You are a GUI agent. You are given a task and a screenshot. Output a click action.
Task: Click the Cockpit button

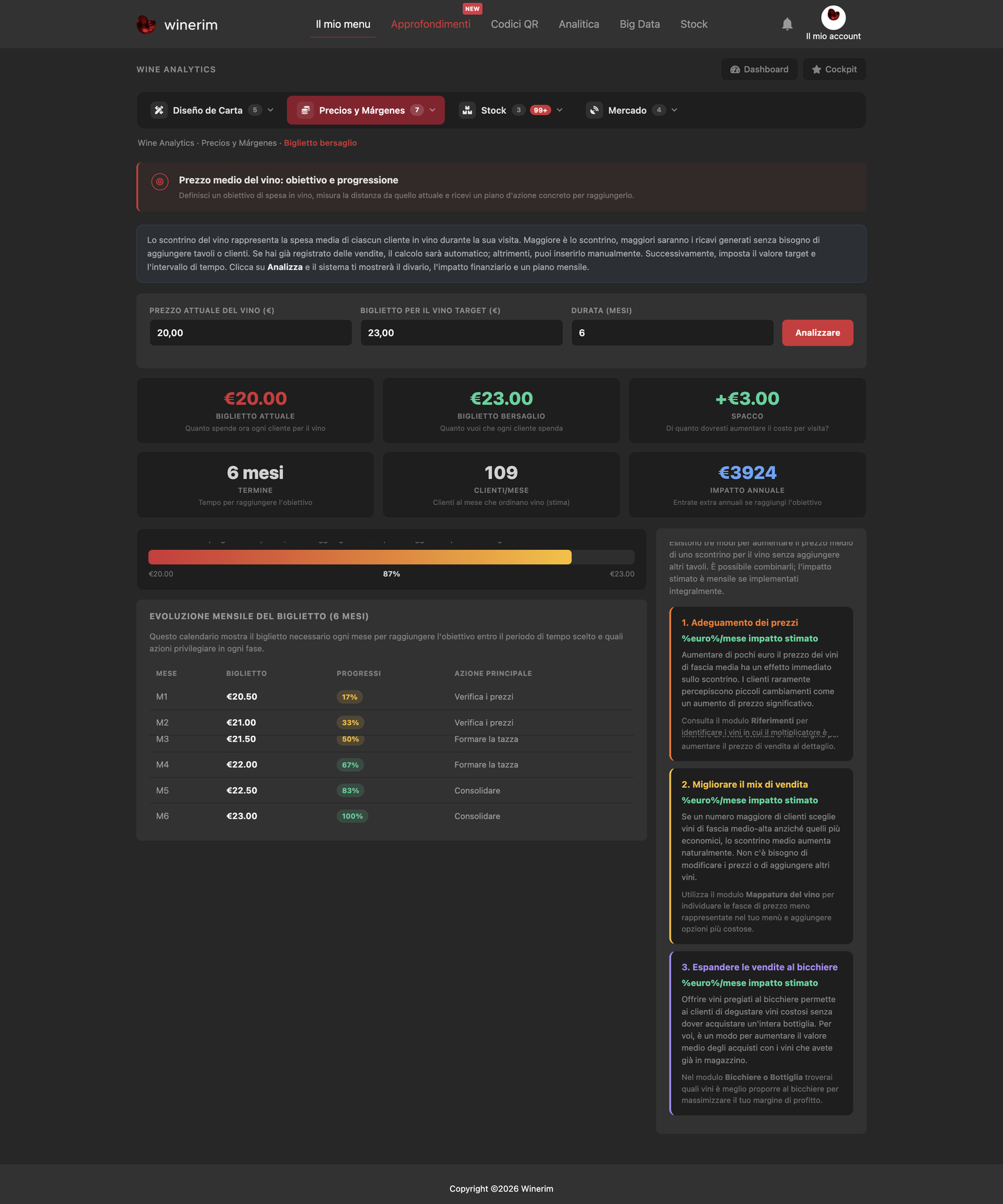click(834, 70)
